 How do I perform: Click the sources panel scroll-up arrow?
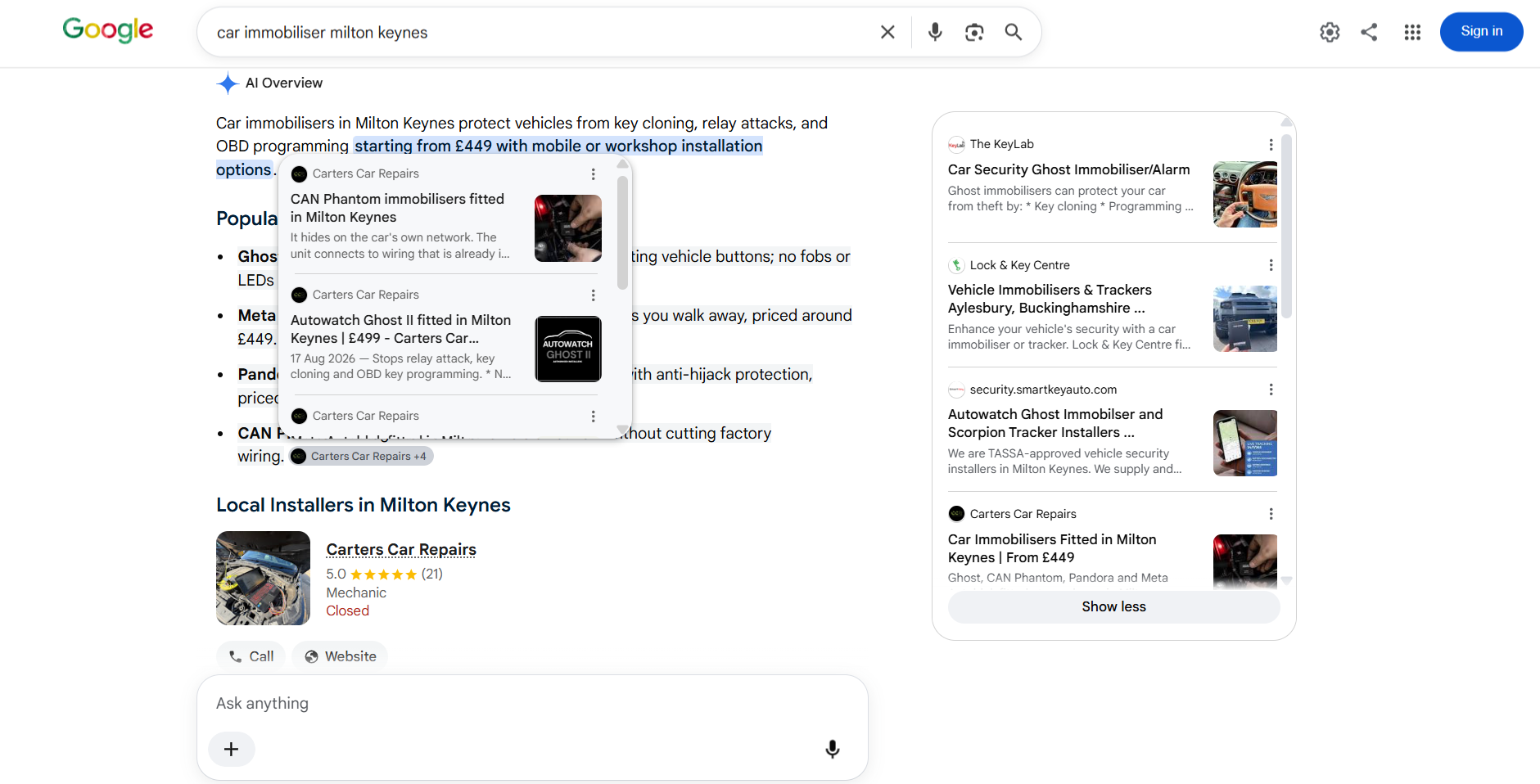1286,122
